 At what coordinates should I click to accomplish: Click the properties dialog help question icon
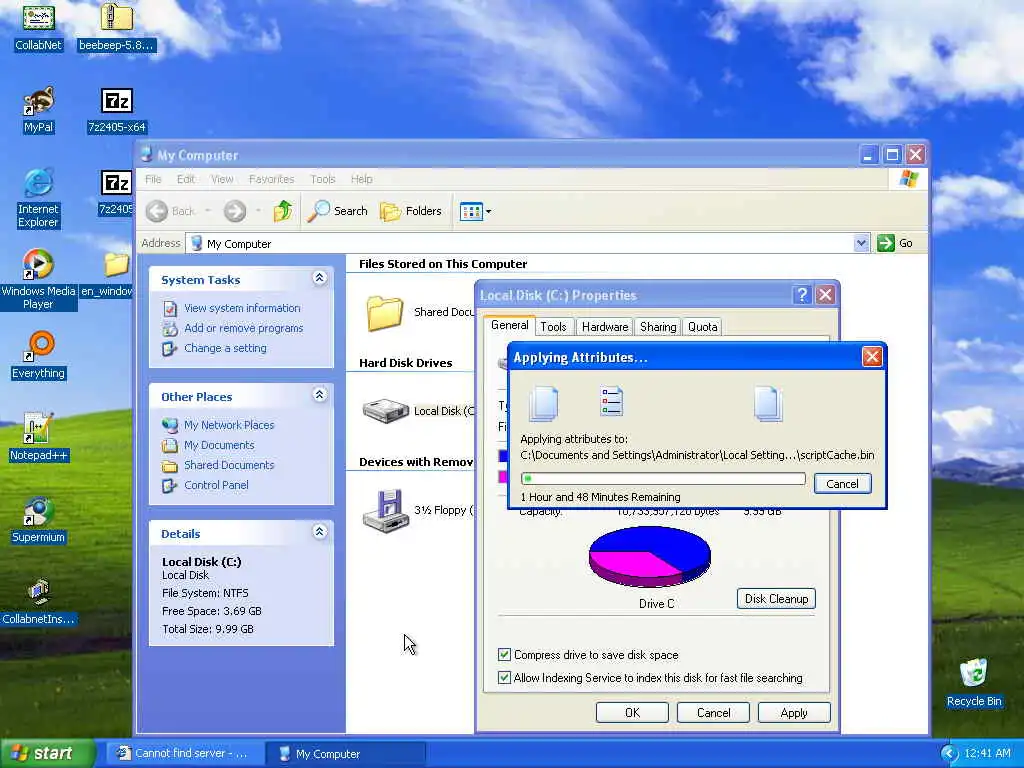pos(802,295)
